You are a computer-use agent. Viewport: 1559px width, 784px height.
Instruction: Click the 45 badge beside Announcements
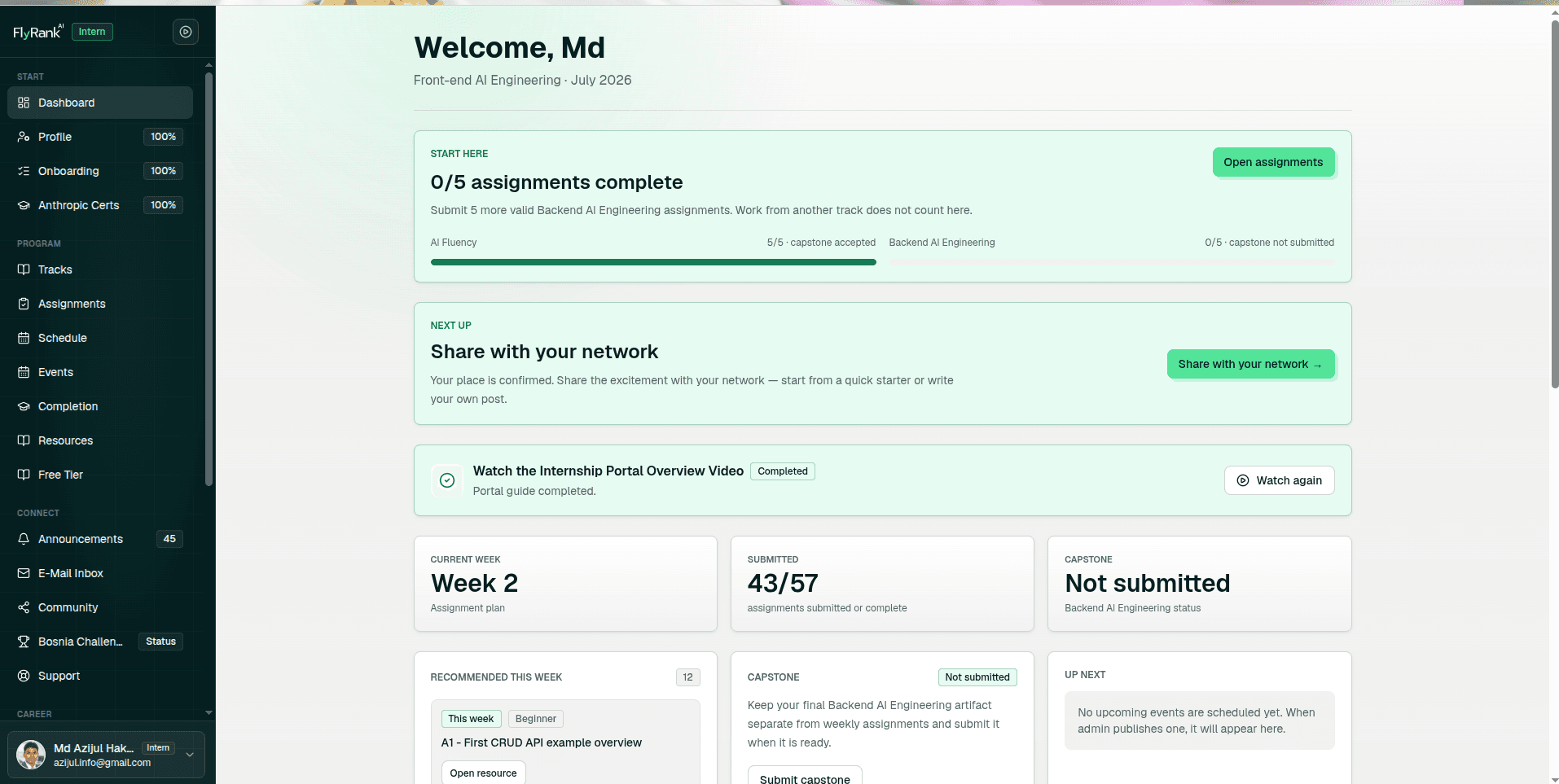169,539
